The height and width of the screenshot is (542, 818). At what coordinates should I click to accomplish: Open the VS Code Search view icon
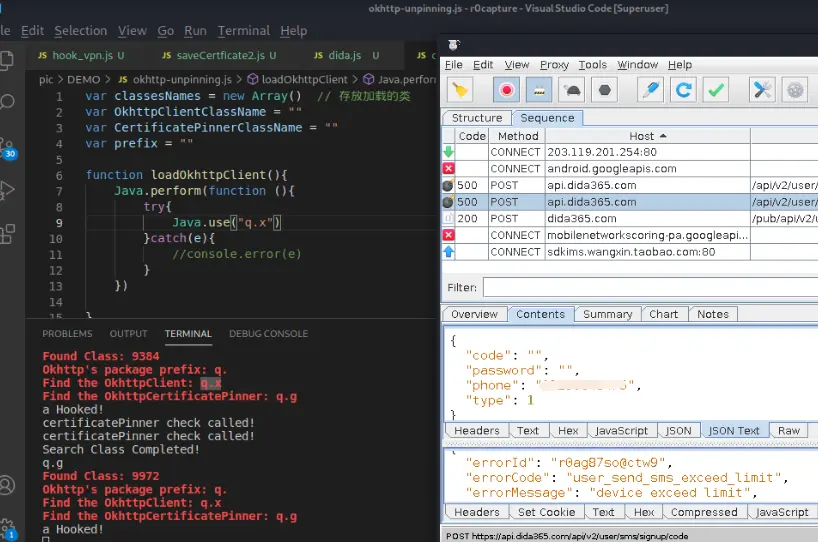[x=8, y=101]
